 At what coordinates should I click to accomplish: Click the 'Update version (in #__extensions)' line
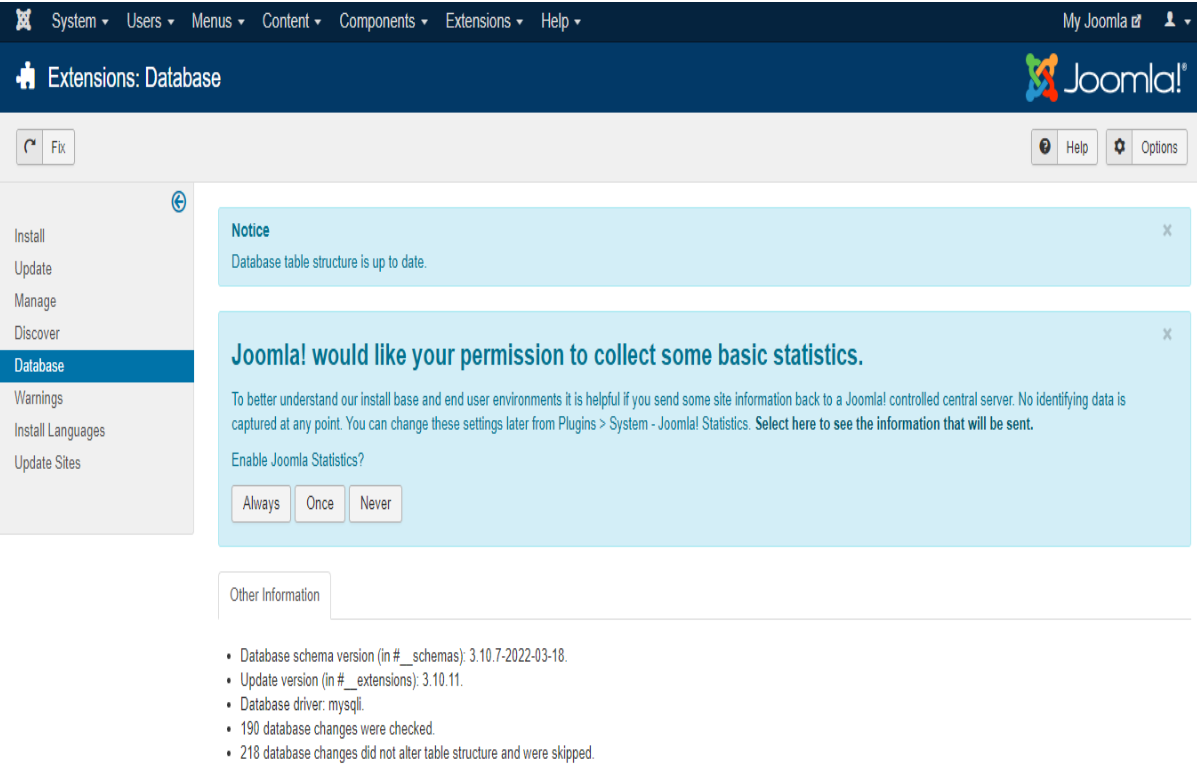(351, 680)
